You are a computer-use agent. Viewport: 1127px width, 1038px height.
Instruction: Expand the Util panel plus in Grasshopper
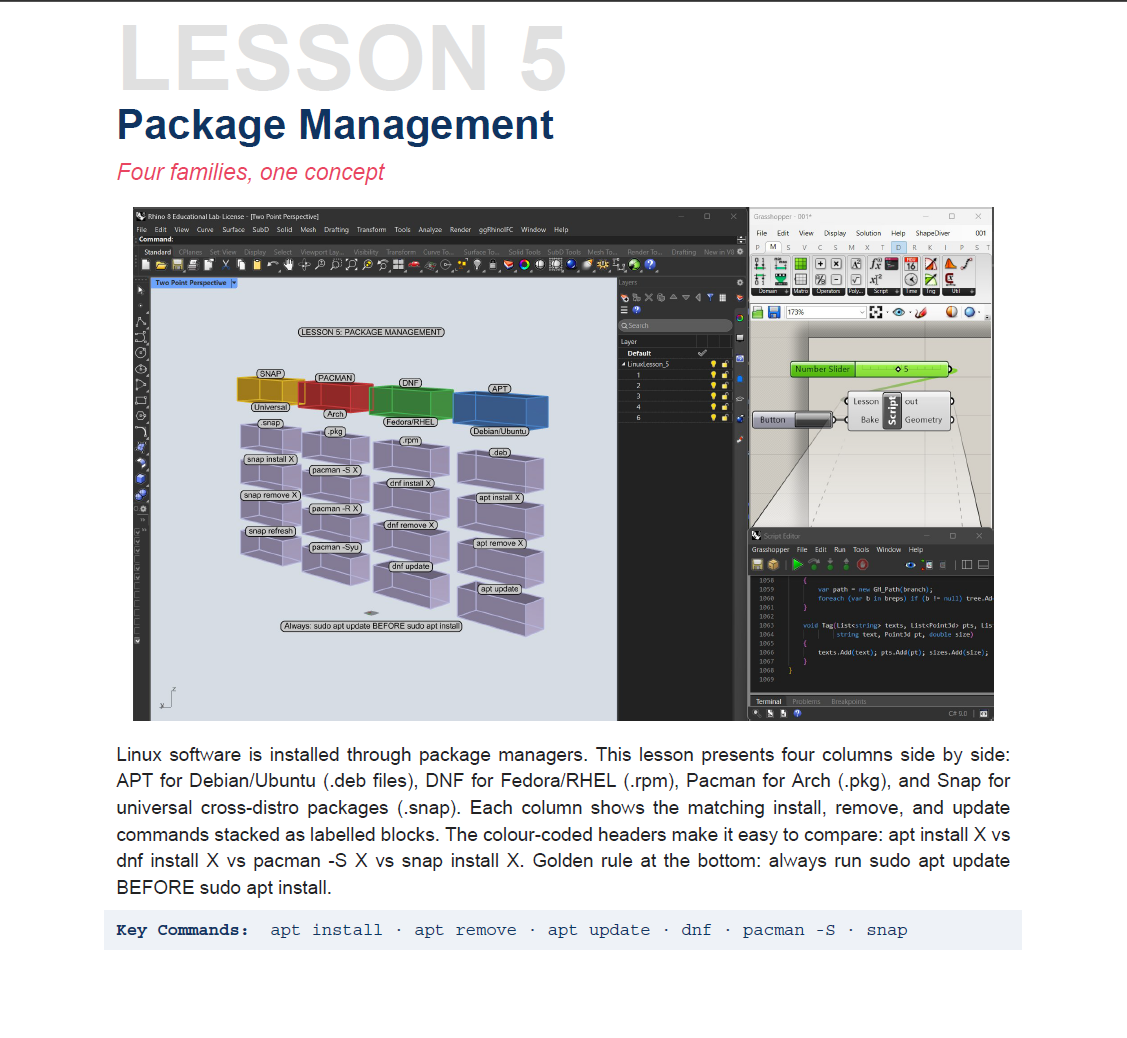click(972, 291)
